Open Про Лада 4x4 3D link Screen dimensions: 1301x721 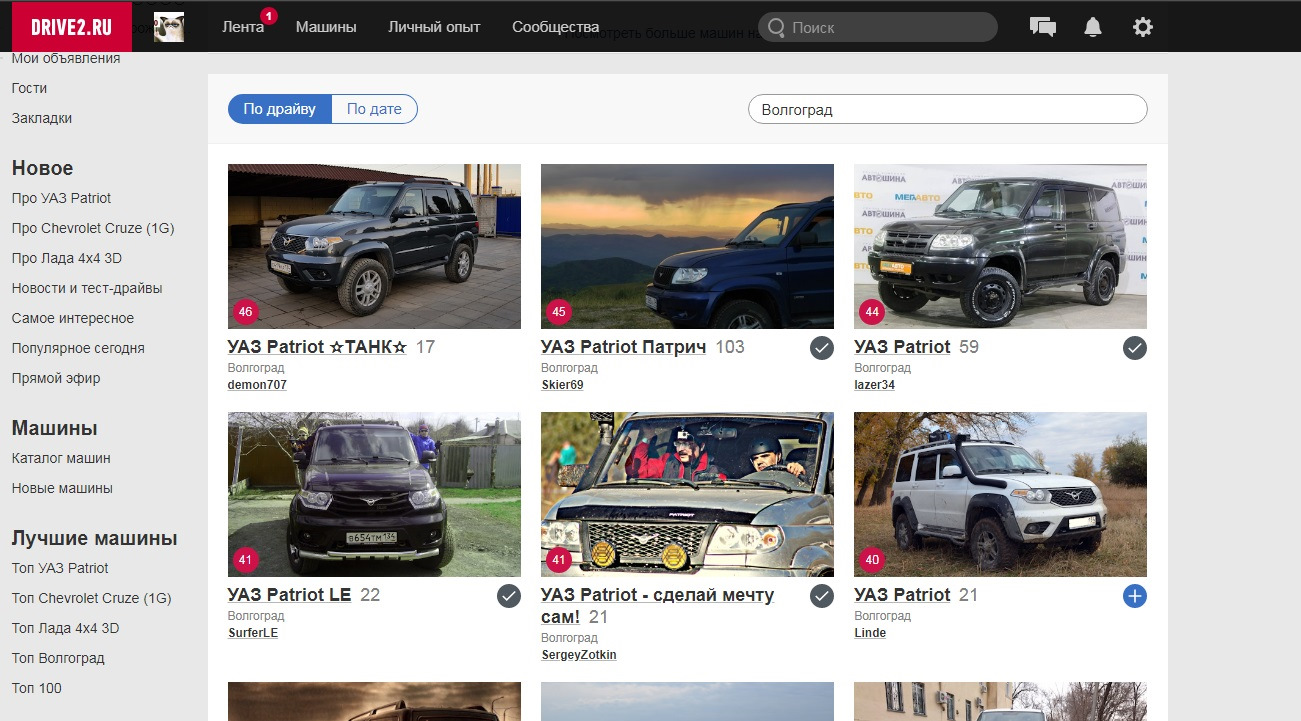pos(67,258)
